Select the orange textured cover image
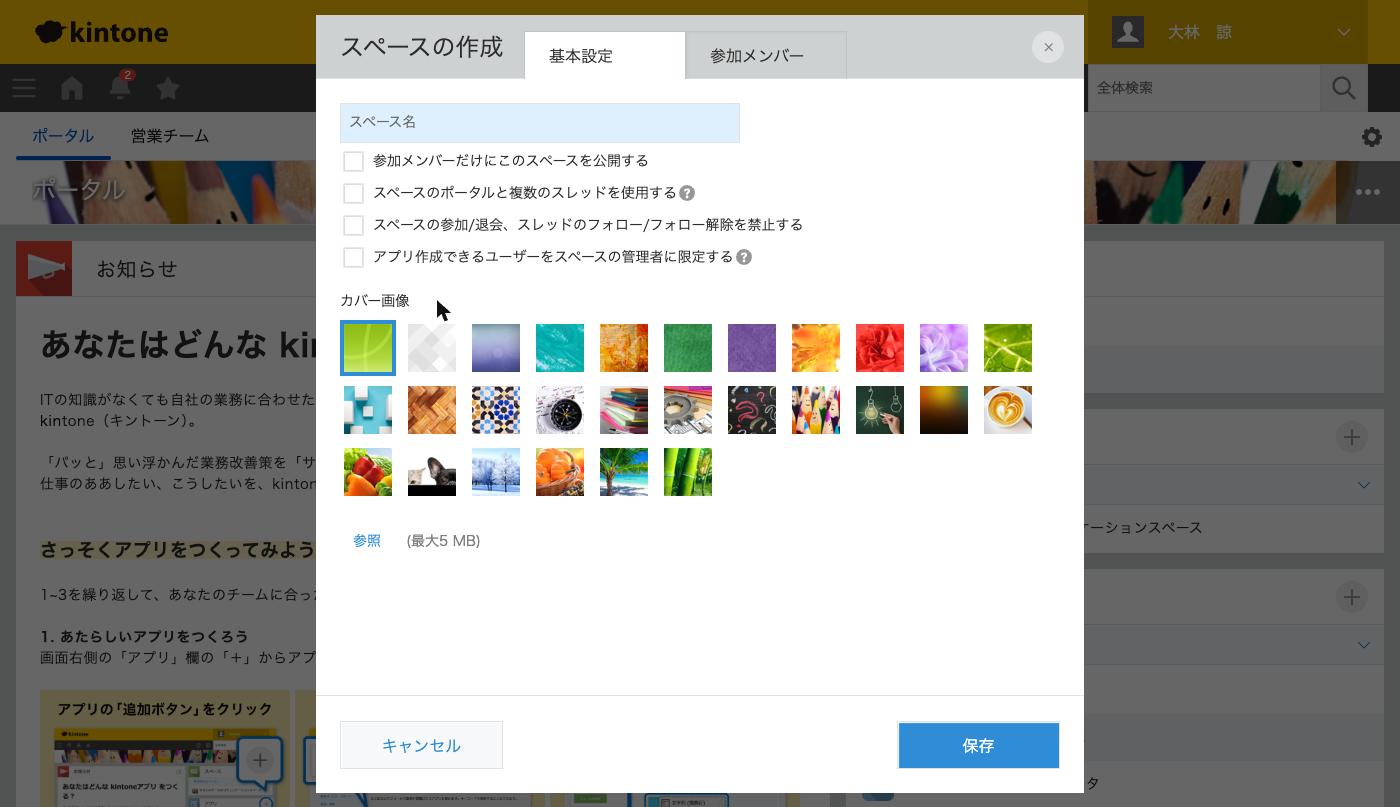This screenshot has width=1400, height=807. 624,348
